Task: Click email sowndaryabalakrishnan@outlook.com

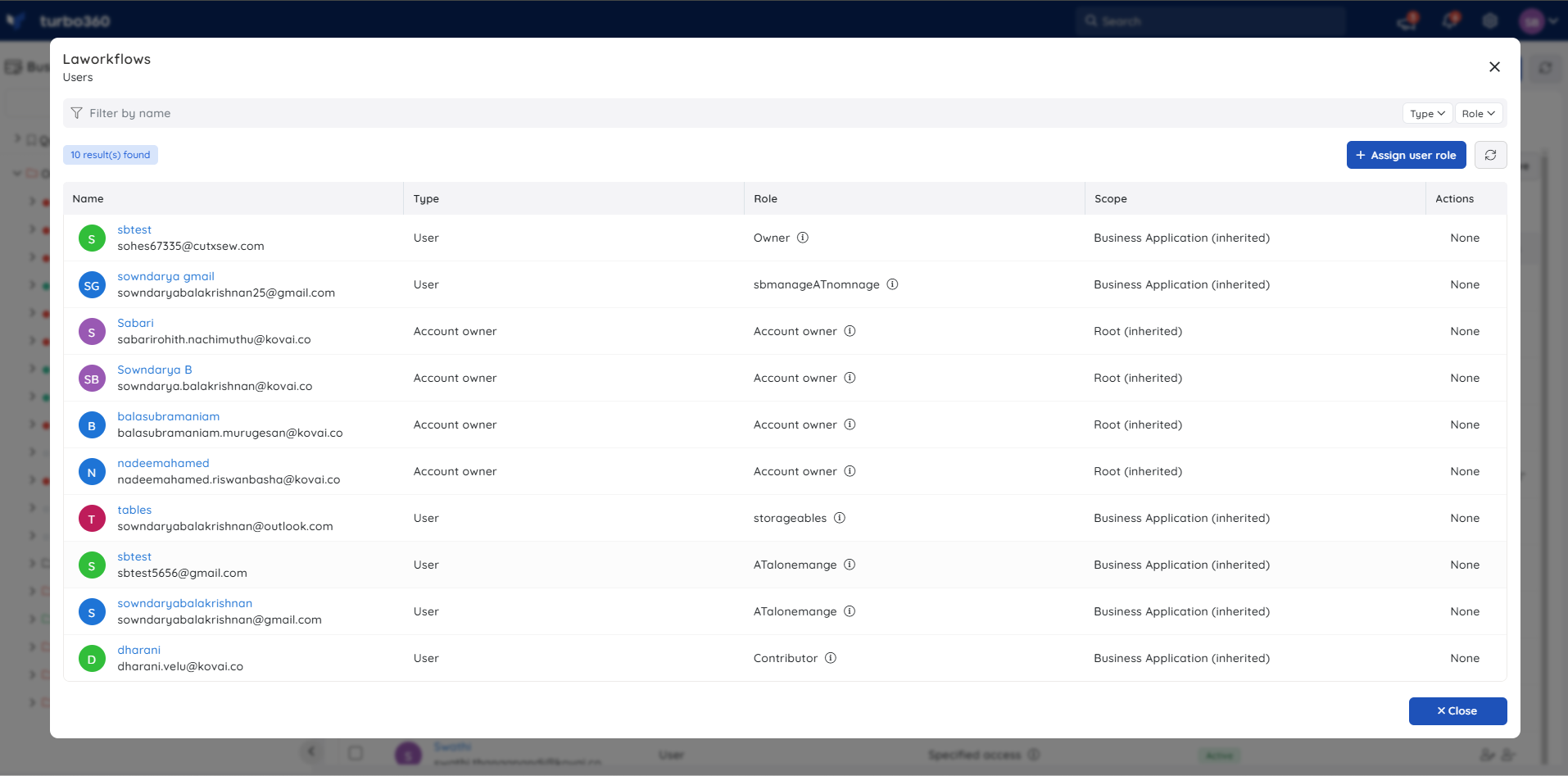Action: point(224,526)
